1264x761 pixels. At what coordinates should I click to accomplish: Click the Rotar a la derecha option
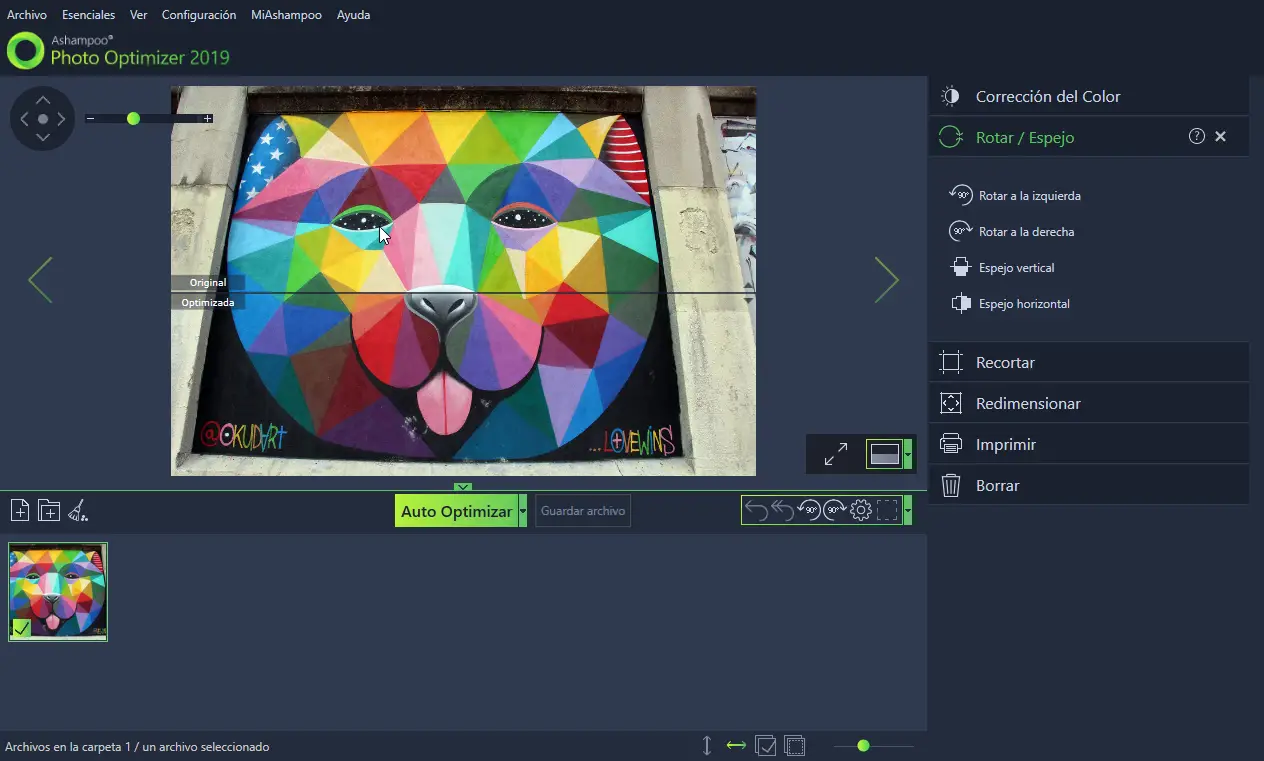click(1012, 232)
